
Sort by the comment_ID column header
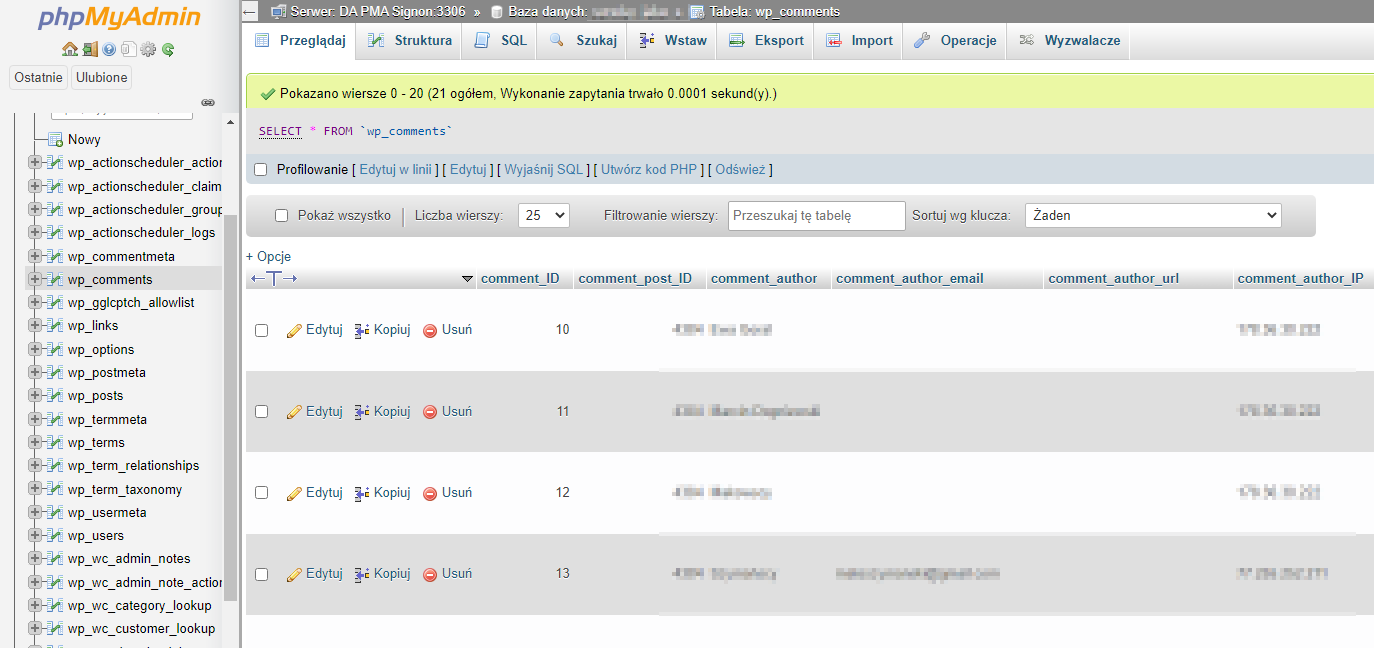[519, 279]
